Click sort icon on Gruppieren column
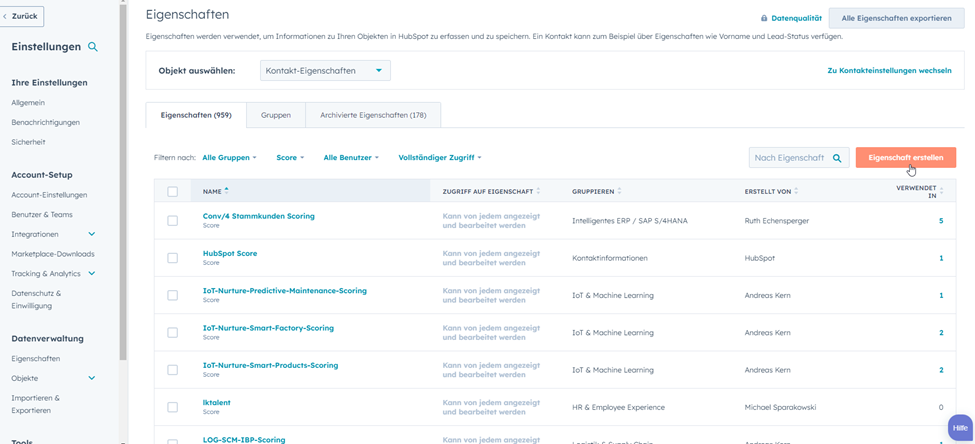975x444 pixels. (619, 191)
